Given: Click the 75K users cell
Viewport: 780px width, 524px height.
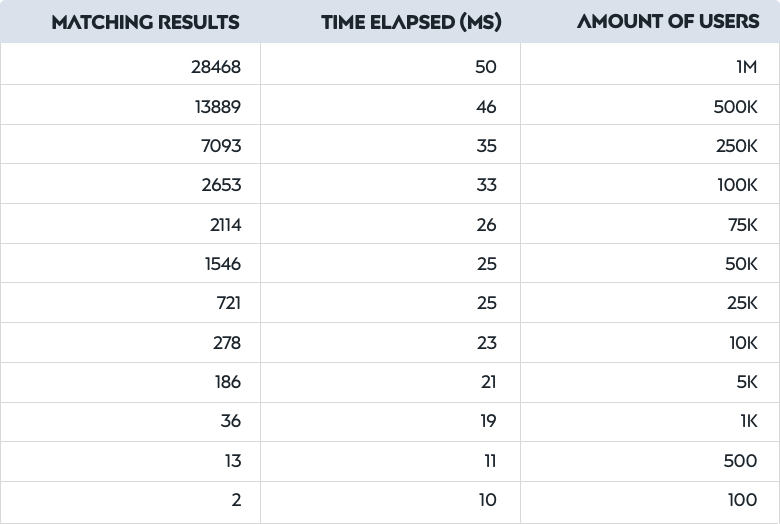Looking at the screenshot, I should (650, 223).
